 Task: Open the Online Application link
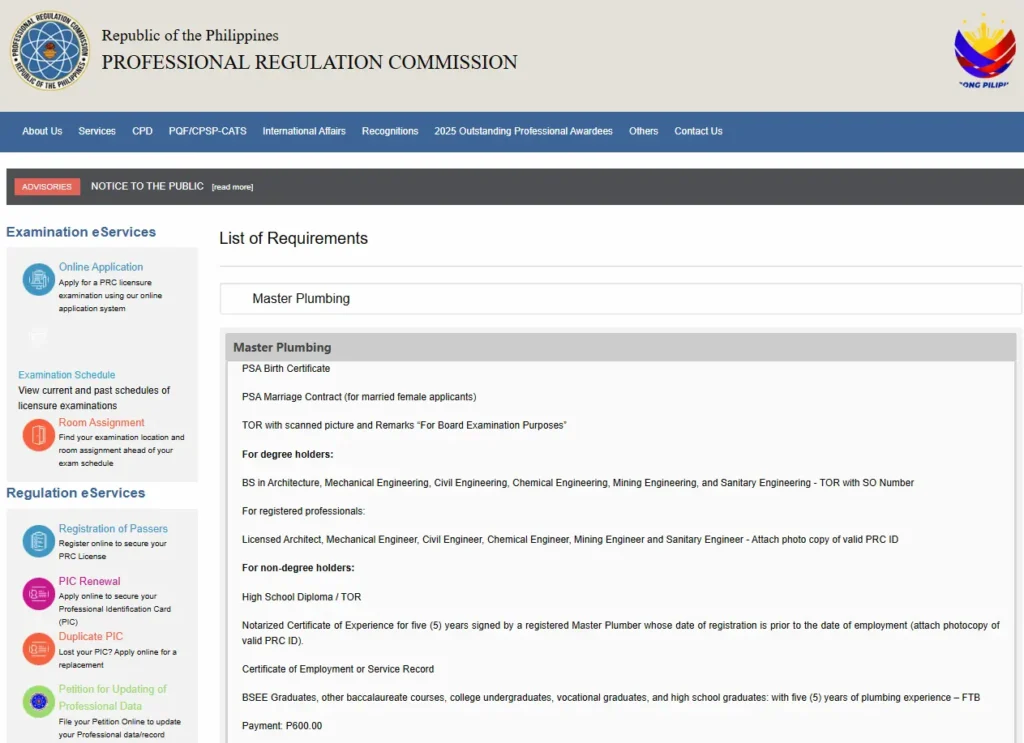101,267
